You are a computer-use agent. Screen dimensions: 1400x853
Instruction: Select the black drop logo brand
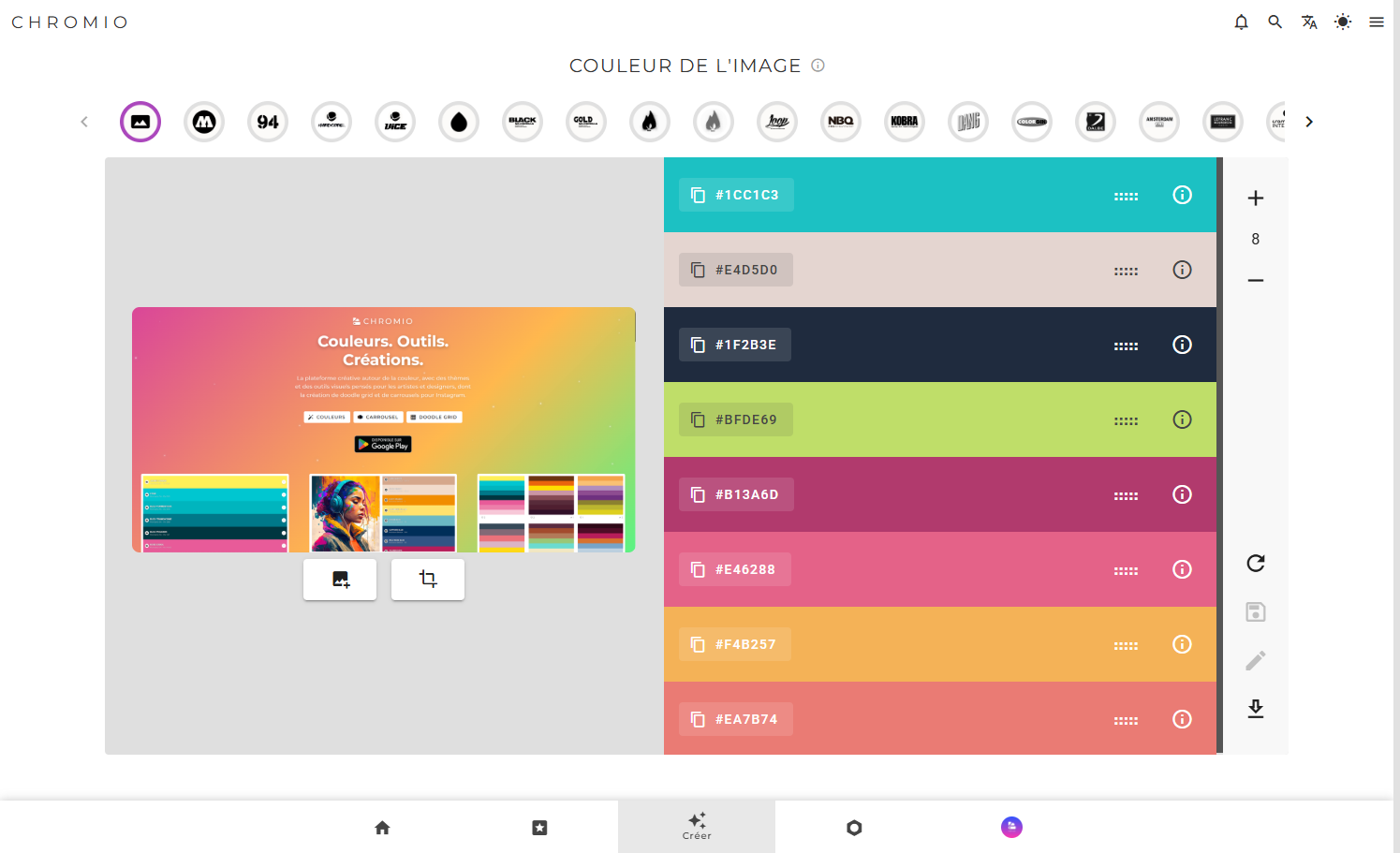pos(459,122)
